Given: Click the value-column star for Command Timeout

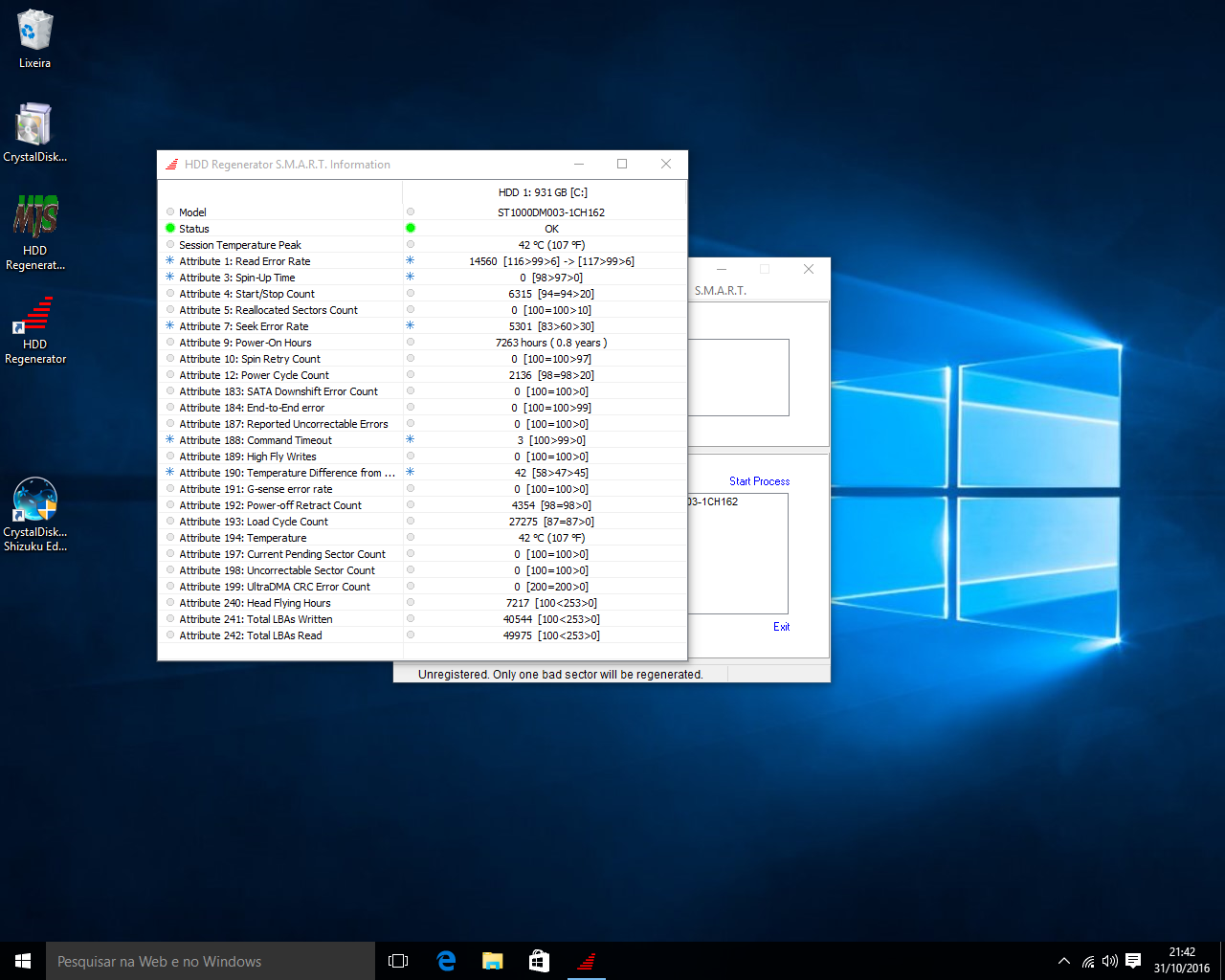Looking at the screenshot, I should 411,439.
